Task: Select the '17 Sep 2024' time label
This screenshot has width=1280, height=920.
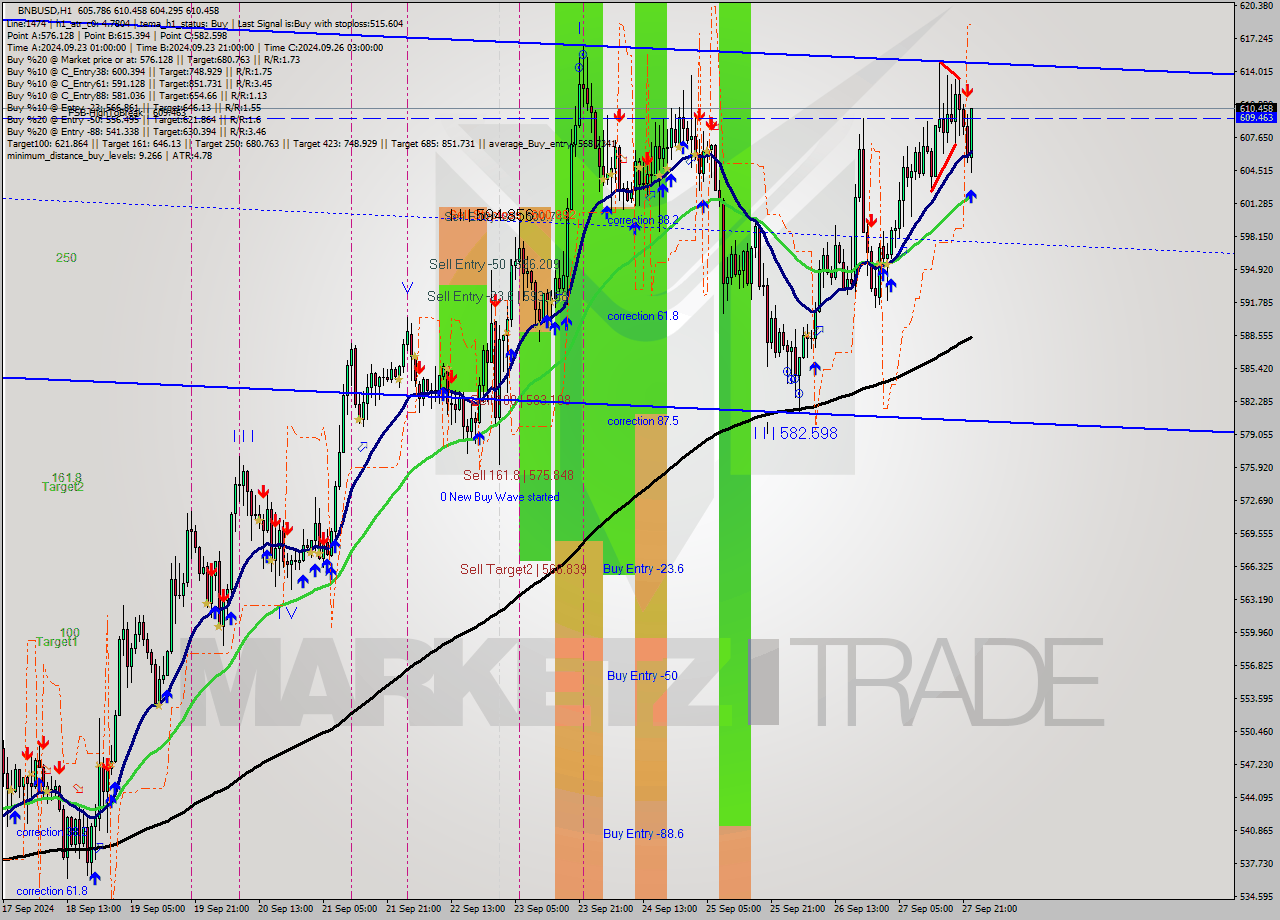Action: [x=28, y=909]
